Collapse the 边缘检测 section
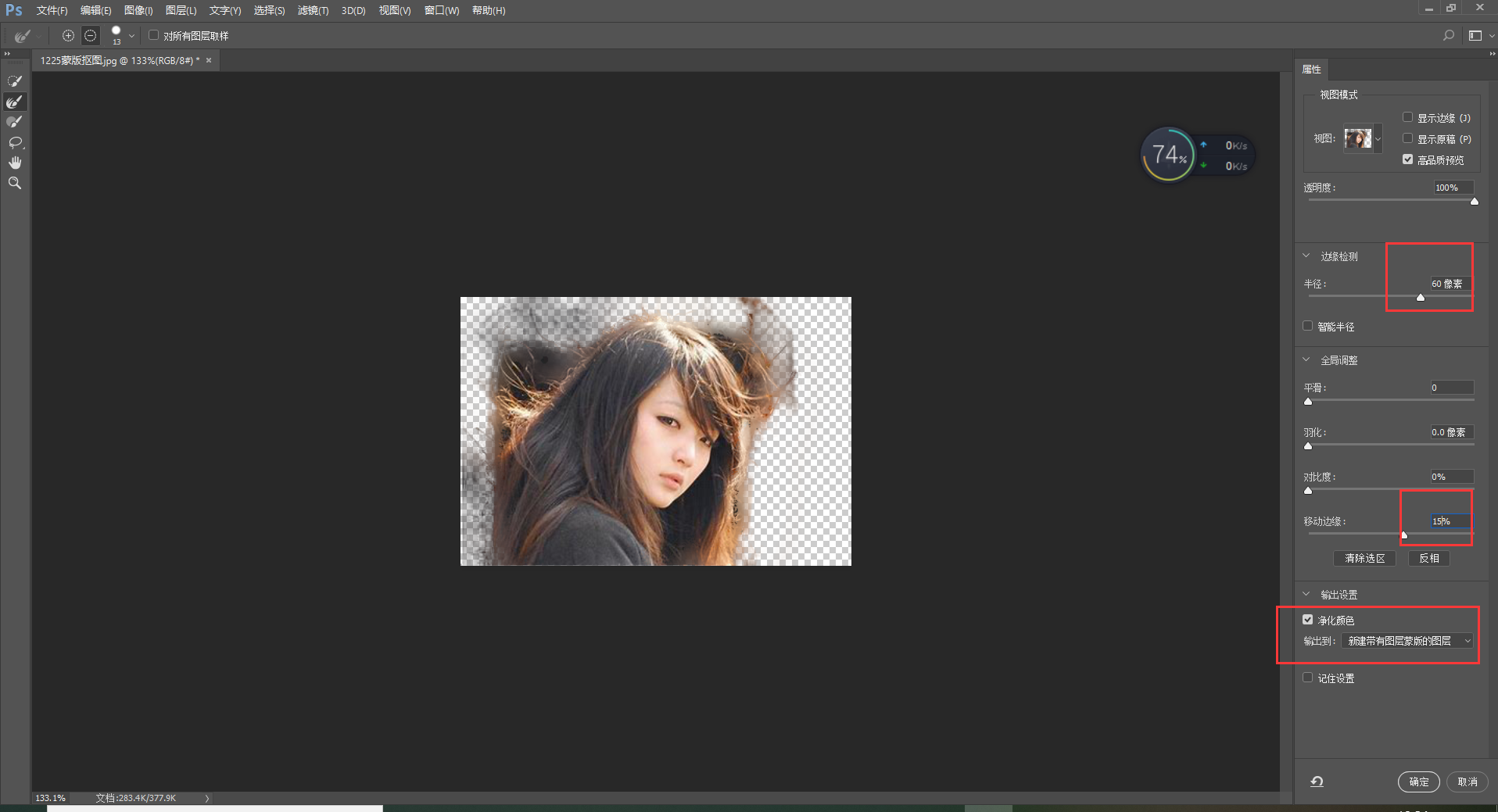1498x812 pixels. [1306, 256]
